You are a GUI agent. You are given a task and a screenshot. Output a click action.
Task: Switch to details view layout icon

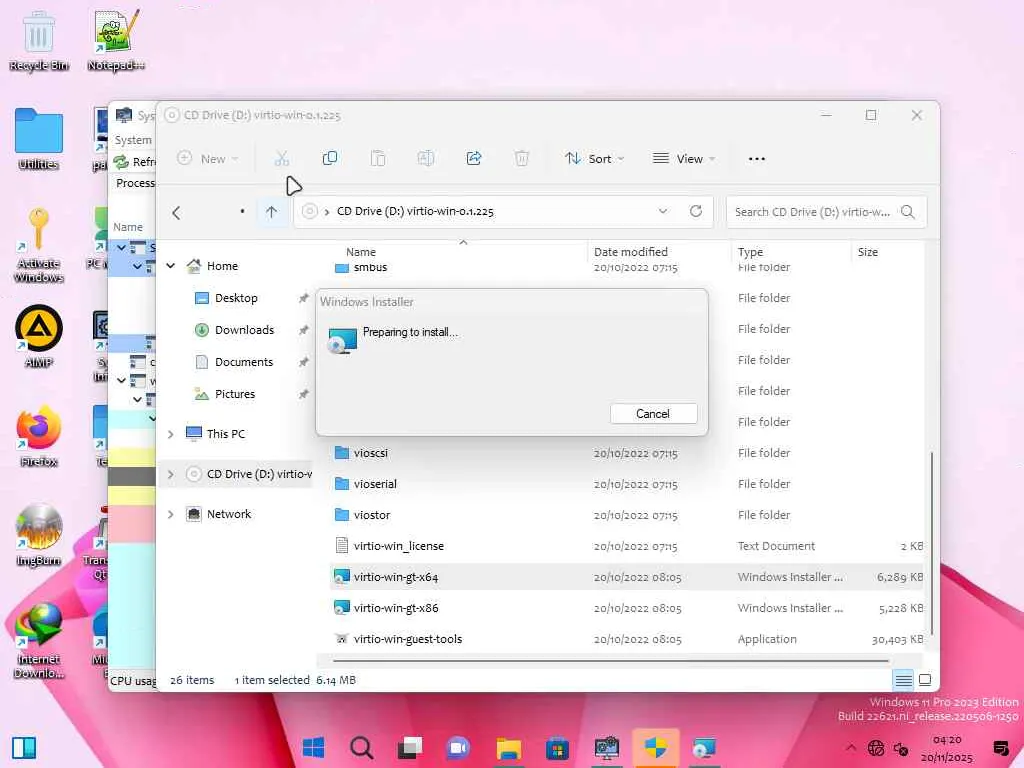[x=904, y=680]
